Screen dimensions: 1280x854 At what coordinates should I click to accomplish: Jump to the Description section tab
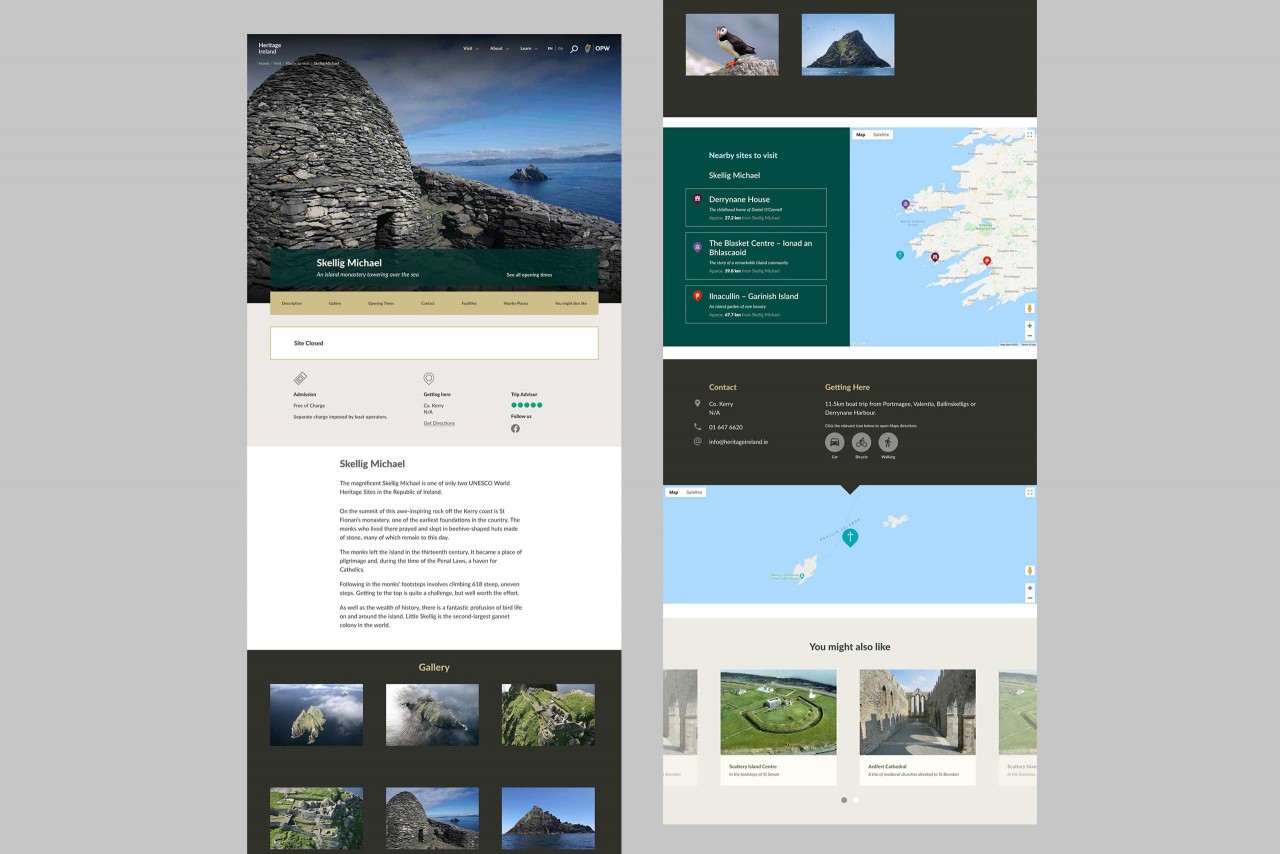(x=292, y=303)
